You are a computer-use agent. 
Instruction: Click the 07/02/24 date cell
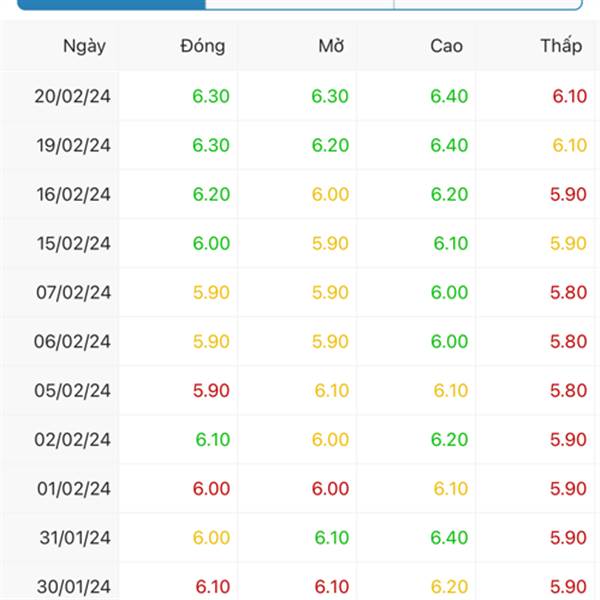tap(73, 293)
